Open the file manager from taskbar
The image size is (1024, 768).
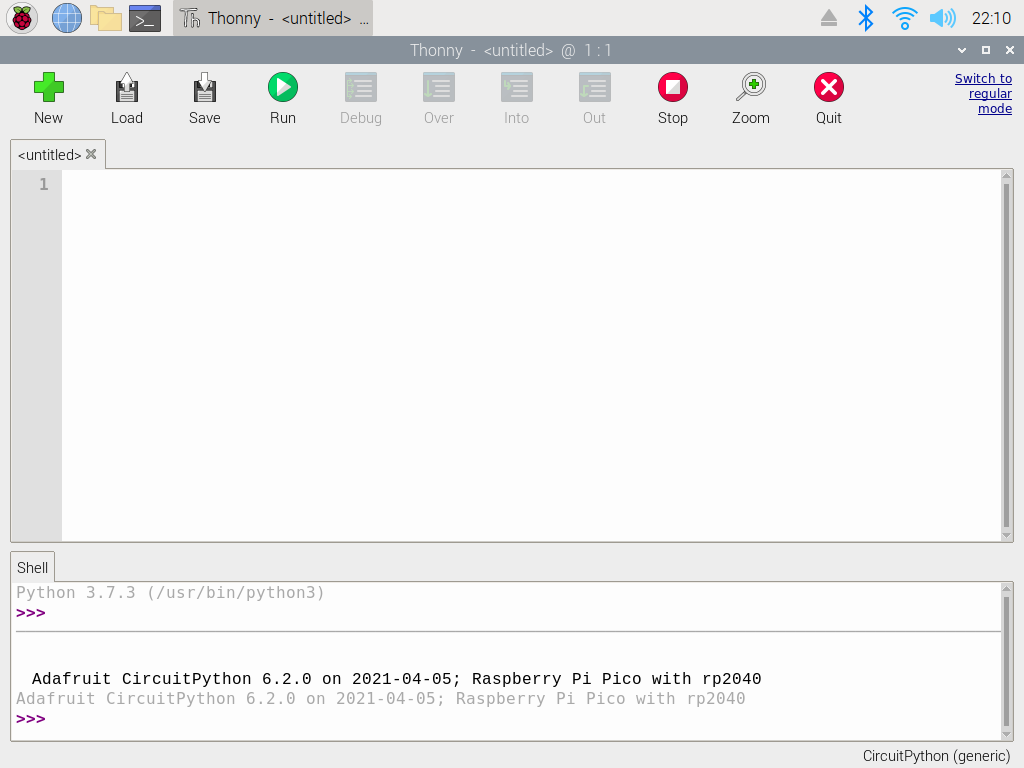(106, 18)
